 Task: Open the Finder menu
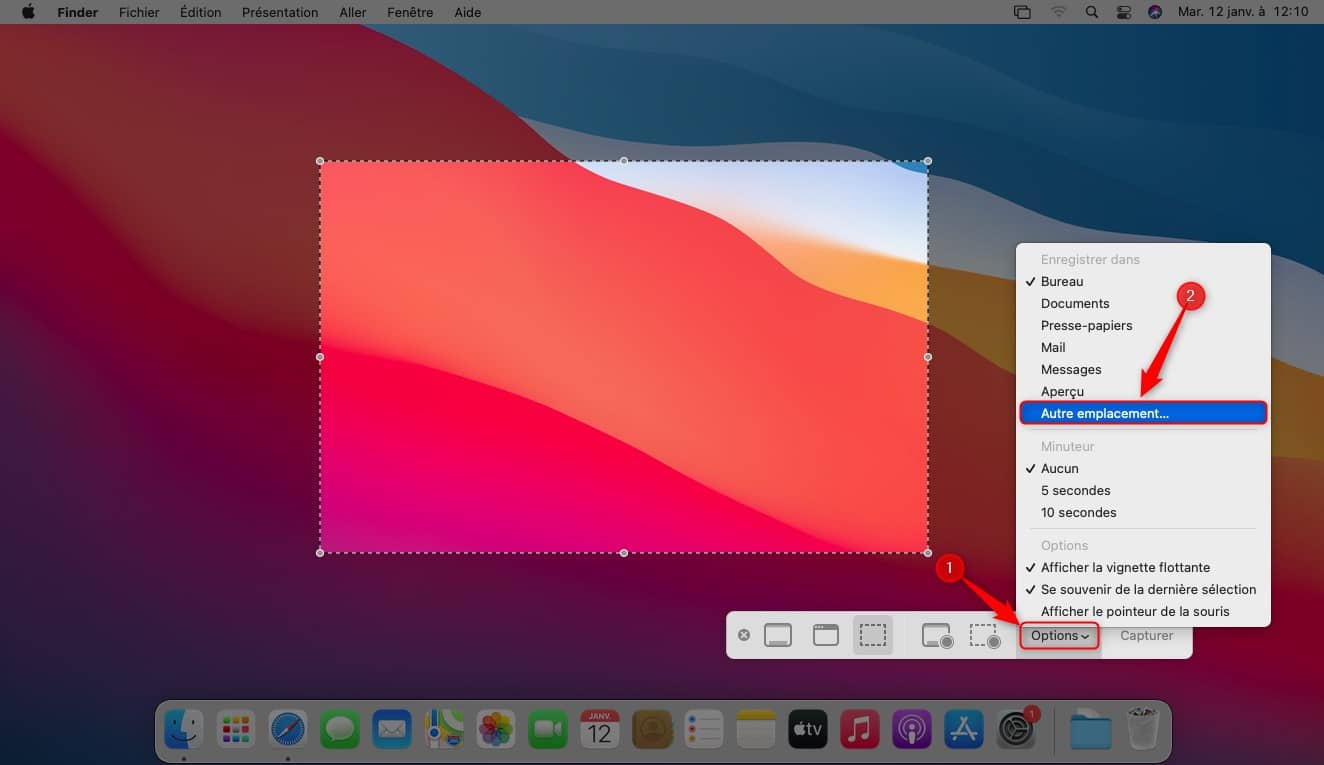(x=78, y=12)
